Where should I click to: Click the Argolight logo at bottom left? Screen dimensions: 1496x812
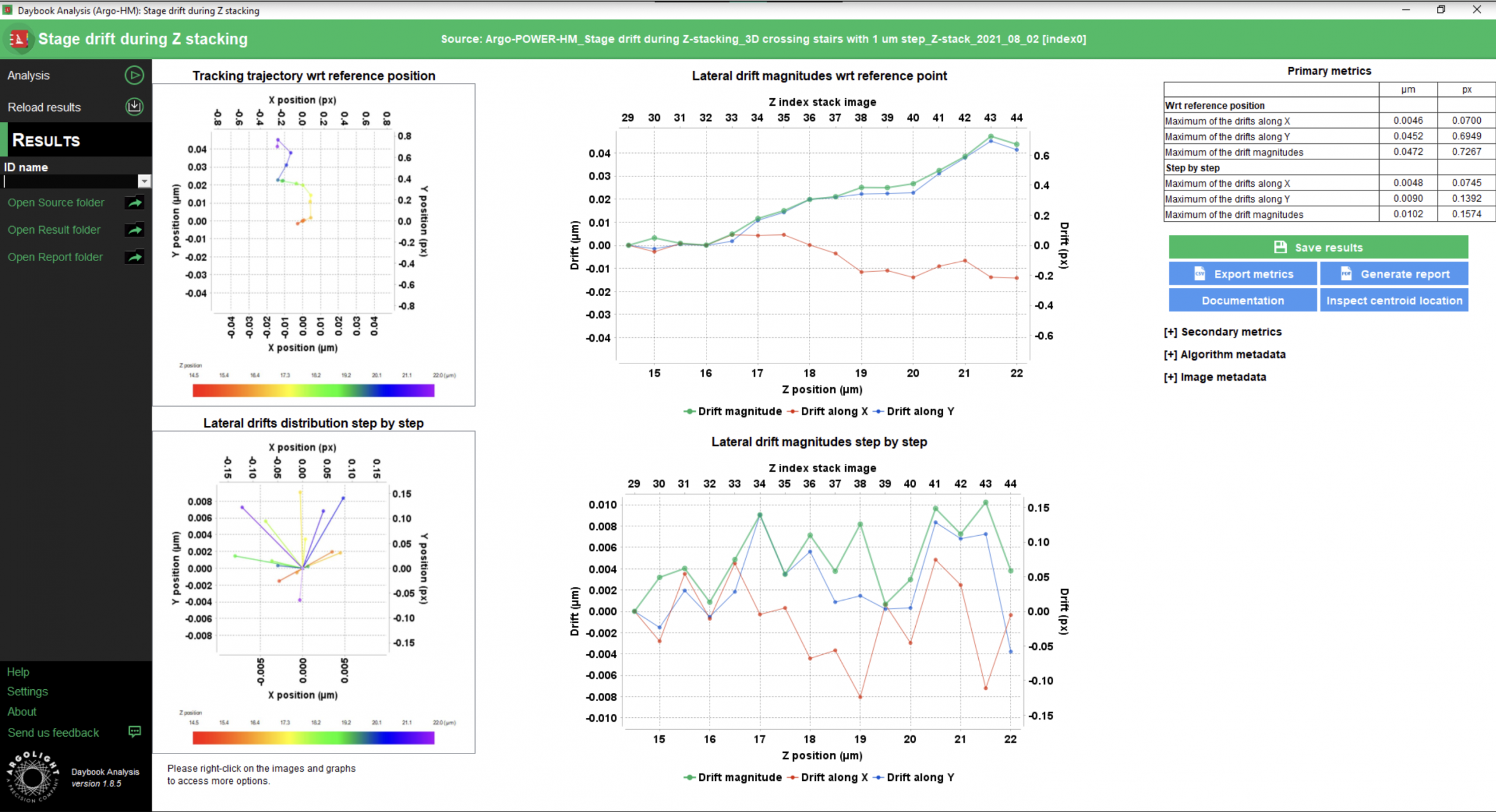(33, 776)
